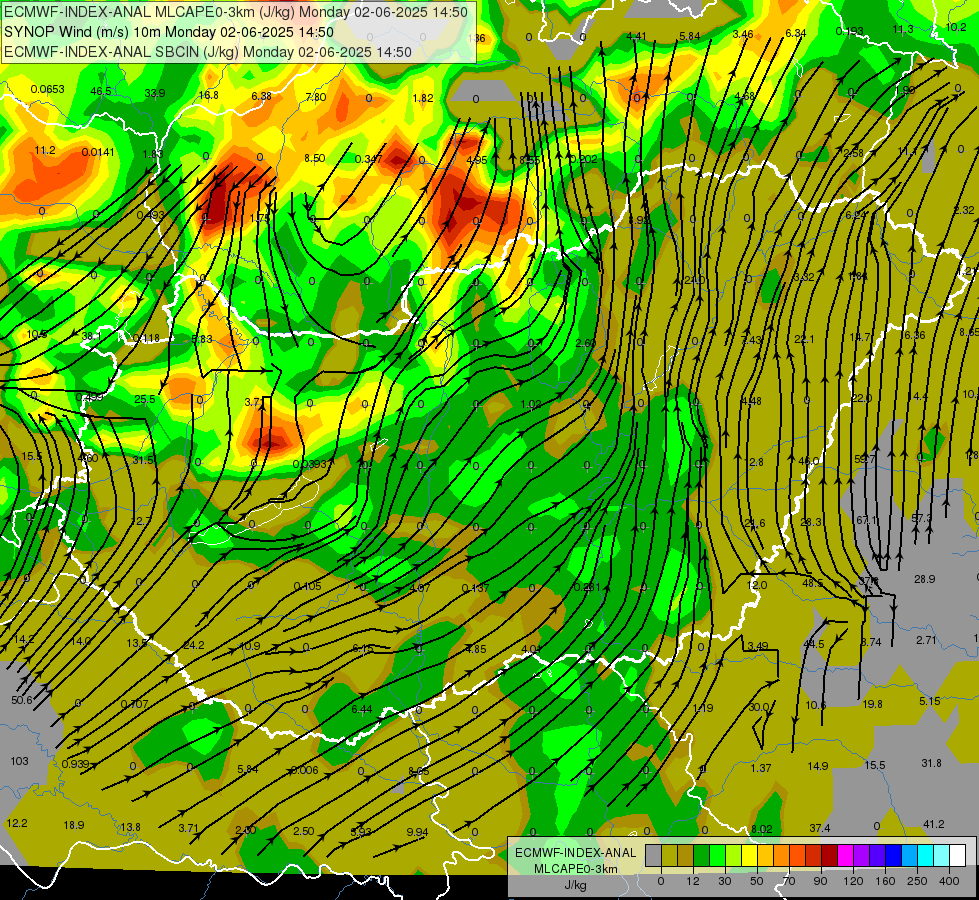This screenshot has height=900, width=979.
Task: Click the station value '33.9'
Action: (x=155, y=93)
